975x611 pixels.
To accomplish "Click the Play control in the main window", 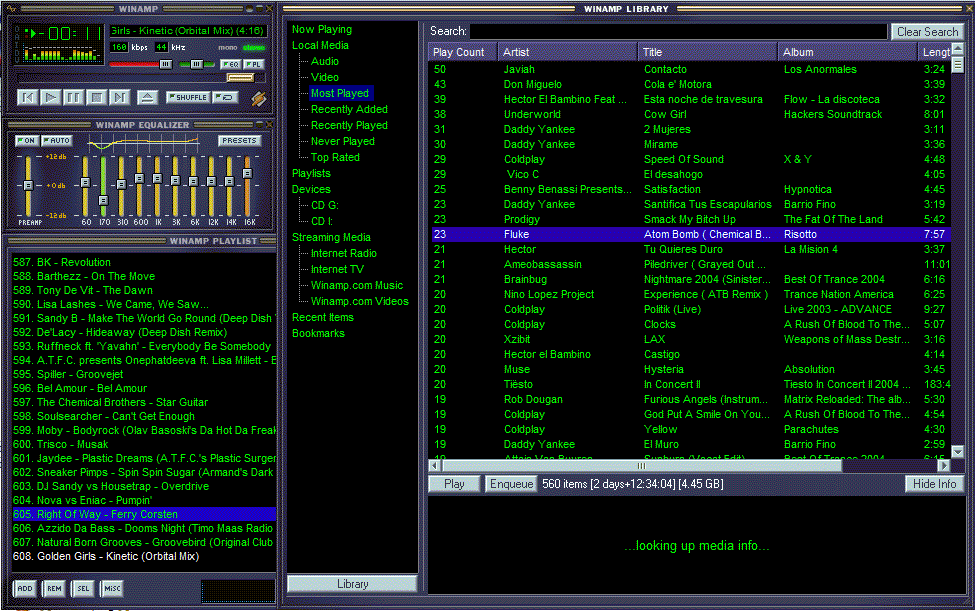I will click(x=49, y=97).
